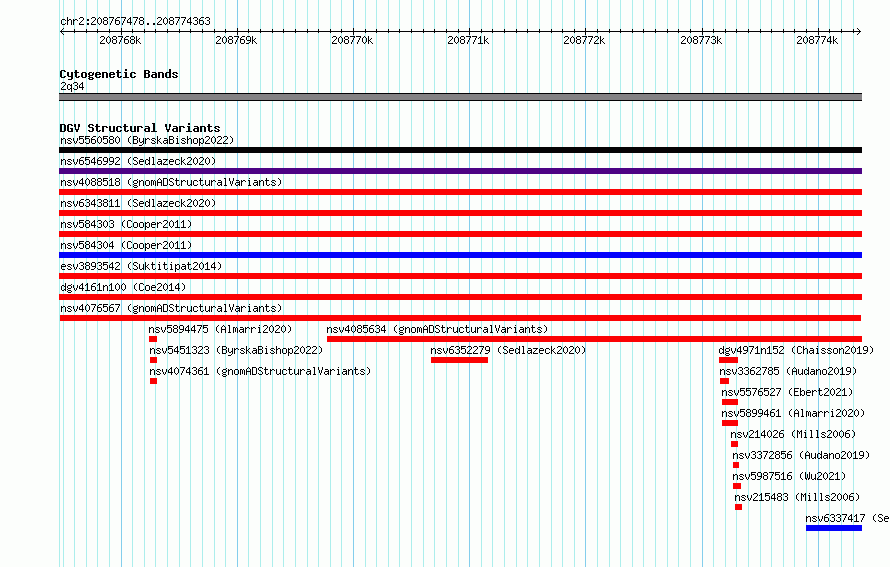Select the red nsv6343811 variant bar
The height and width of the screenshot is (567, 890).
(x=460, y=213)
